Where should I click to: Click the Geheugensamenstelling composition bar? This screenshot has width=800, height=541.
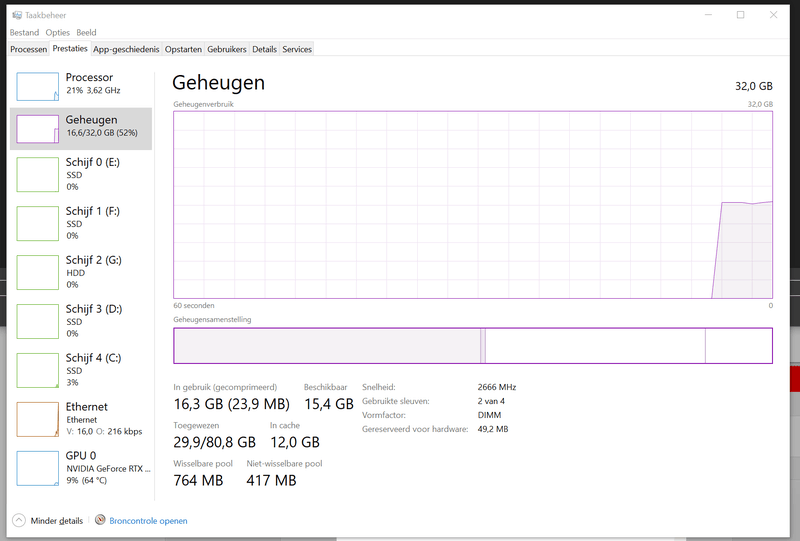[473, 346]
